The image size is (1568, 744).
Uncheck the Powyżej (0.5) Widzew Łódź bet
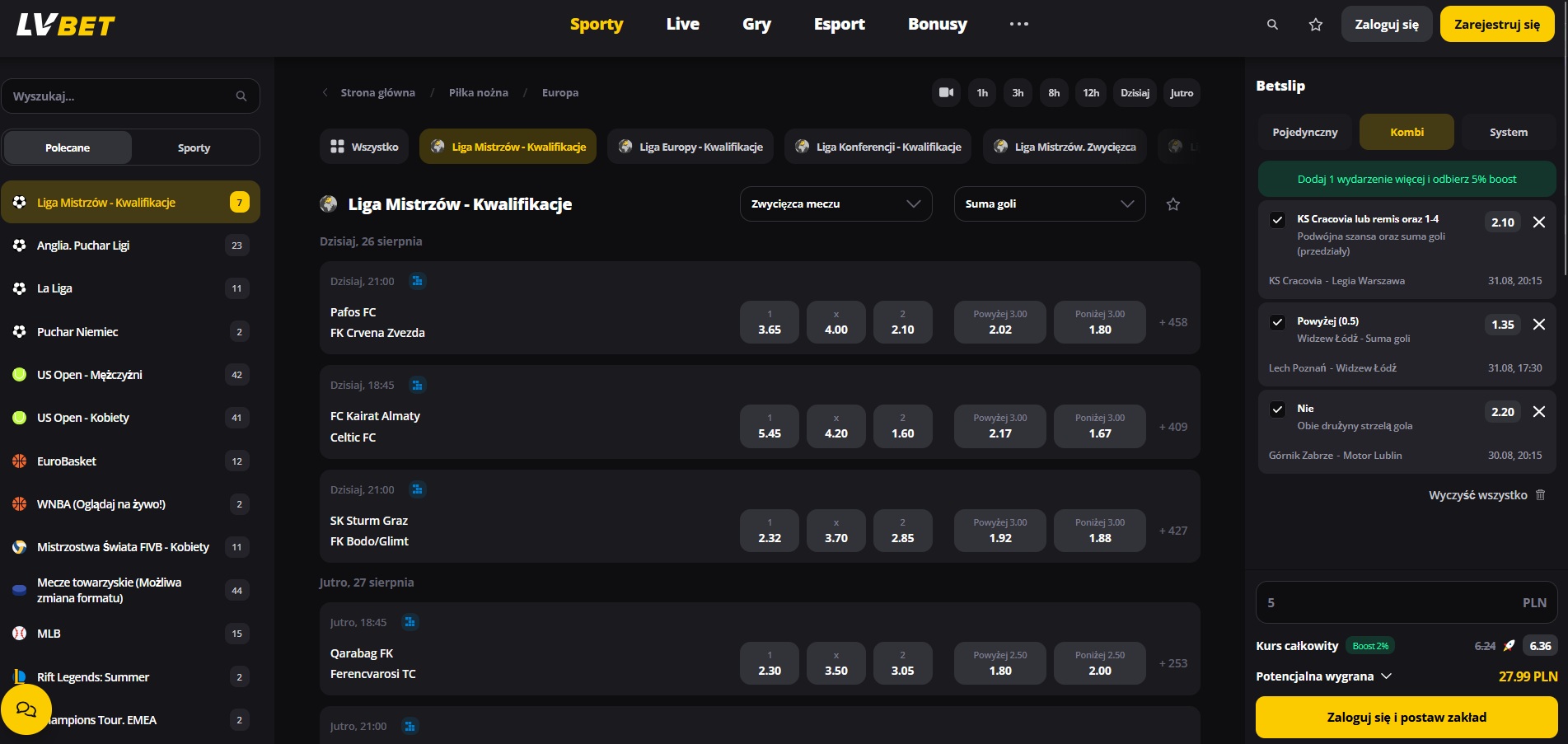1277,322
